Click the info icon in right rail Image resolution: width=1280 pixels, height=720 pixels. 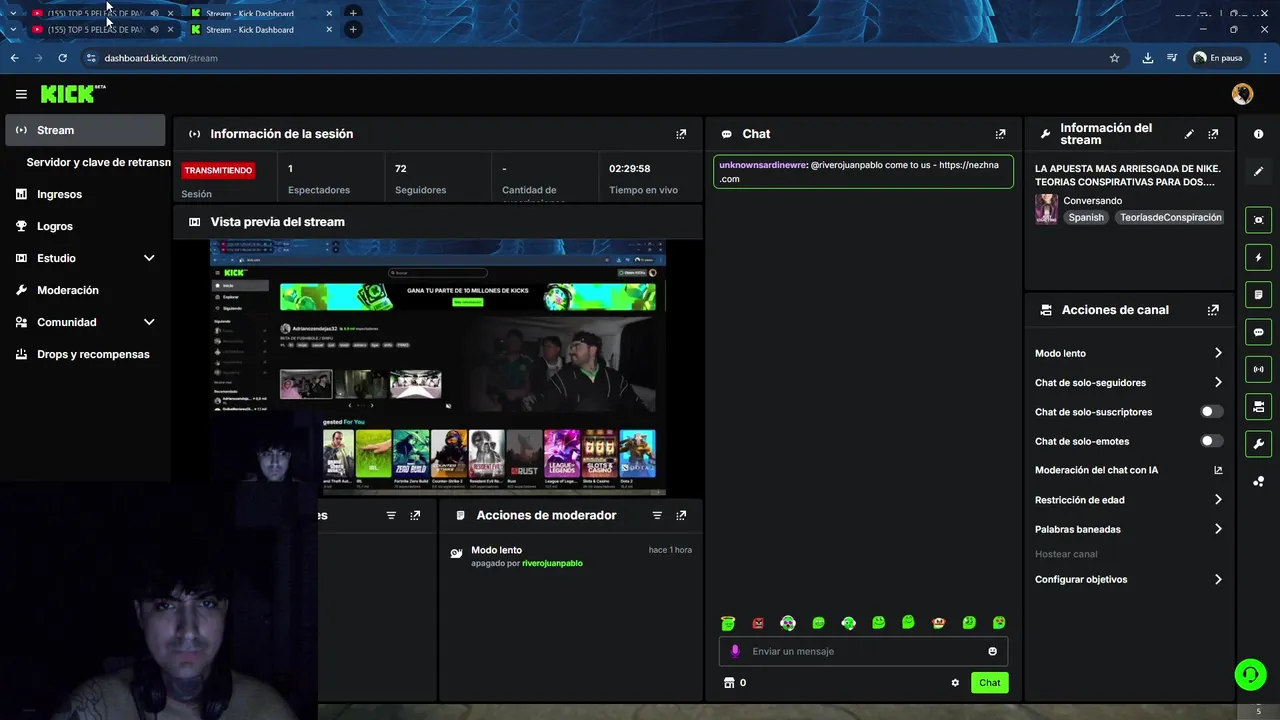point(1259,134)
